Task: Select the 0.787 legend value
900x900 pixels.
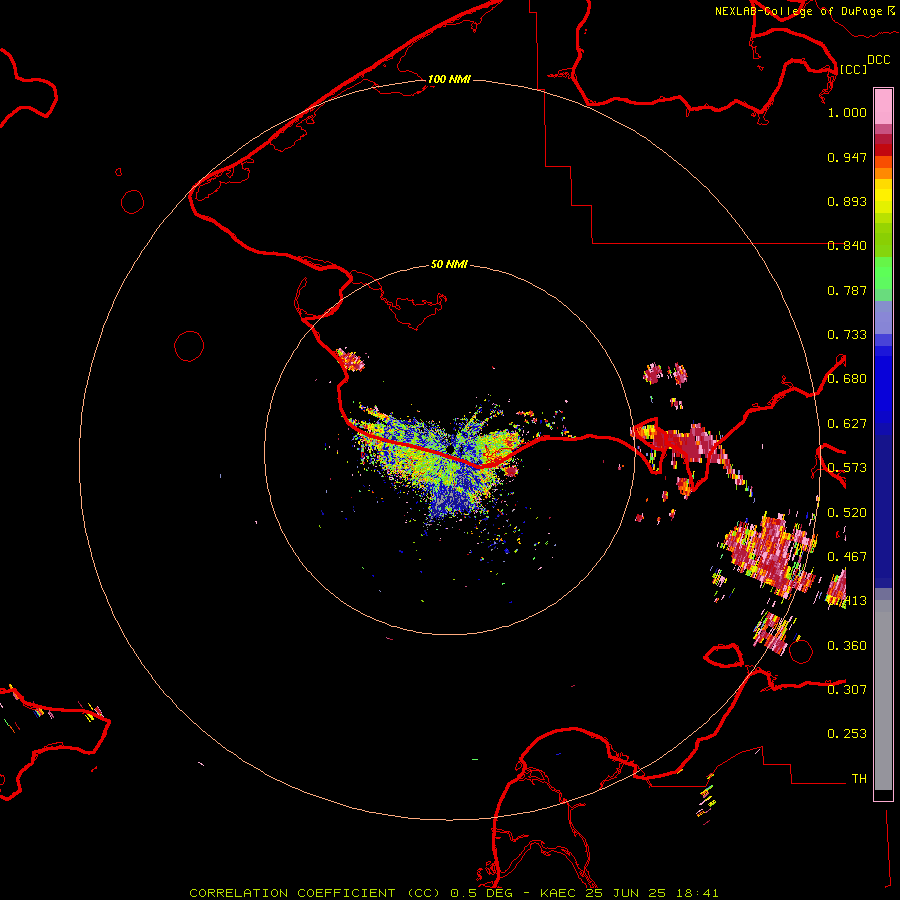Action: (847, 290)
